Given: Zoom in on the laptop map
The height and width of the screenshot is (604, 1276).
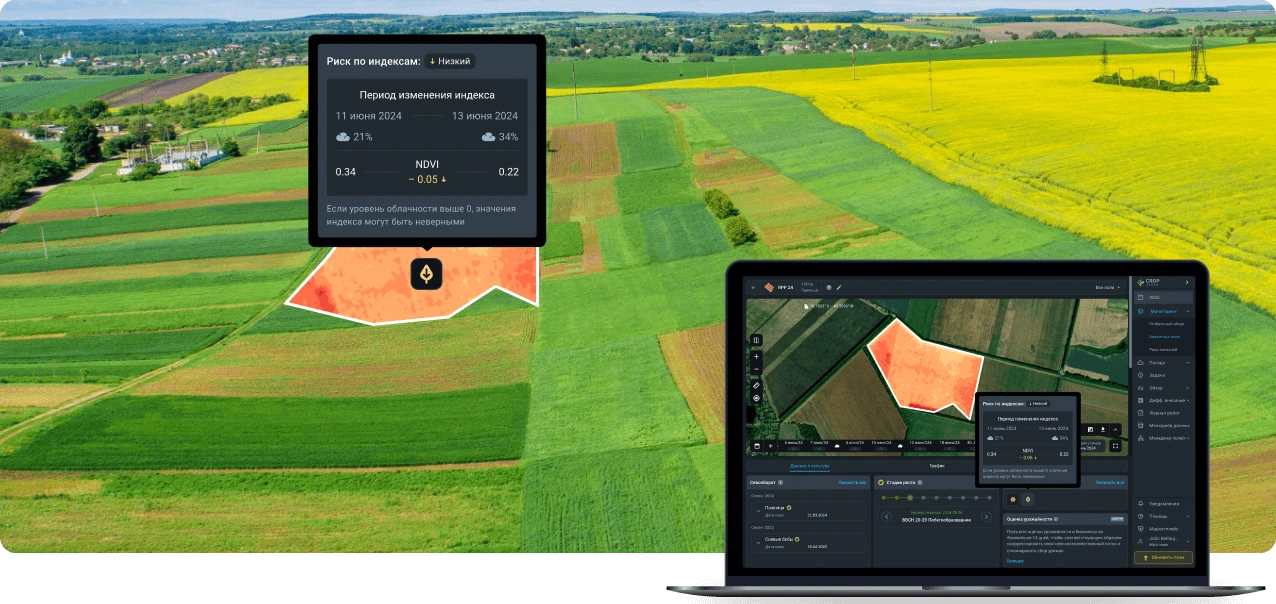Looking at the screenshot, I should [756, 356].
